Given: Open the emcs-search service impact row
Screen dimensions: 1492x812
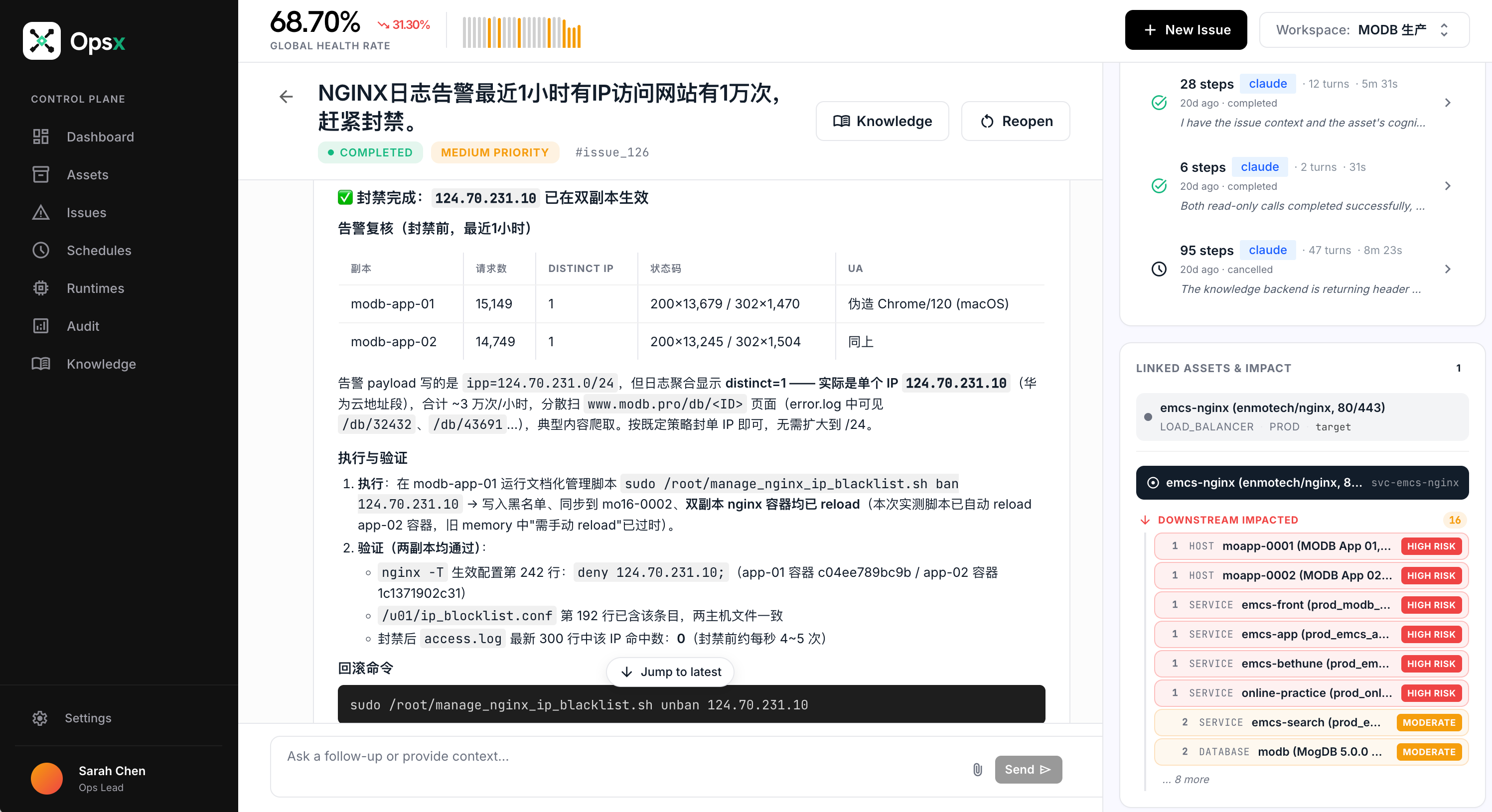Looking at the screenshot, I should [1311, 722].
